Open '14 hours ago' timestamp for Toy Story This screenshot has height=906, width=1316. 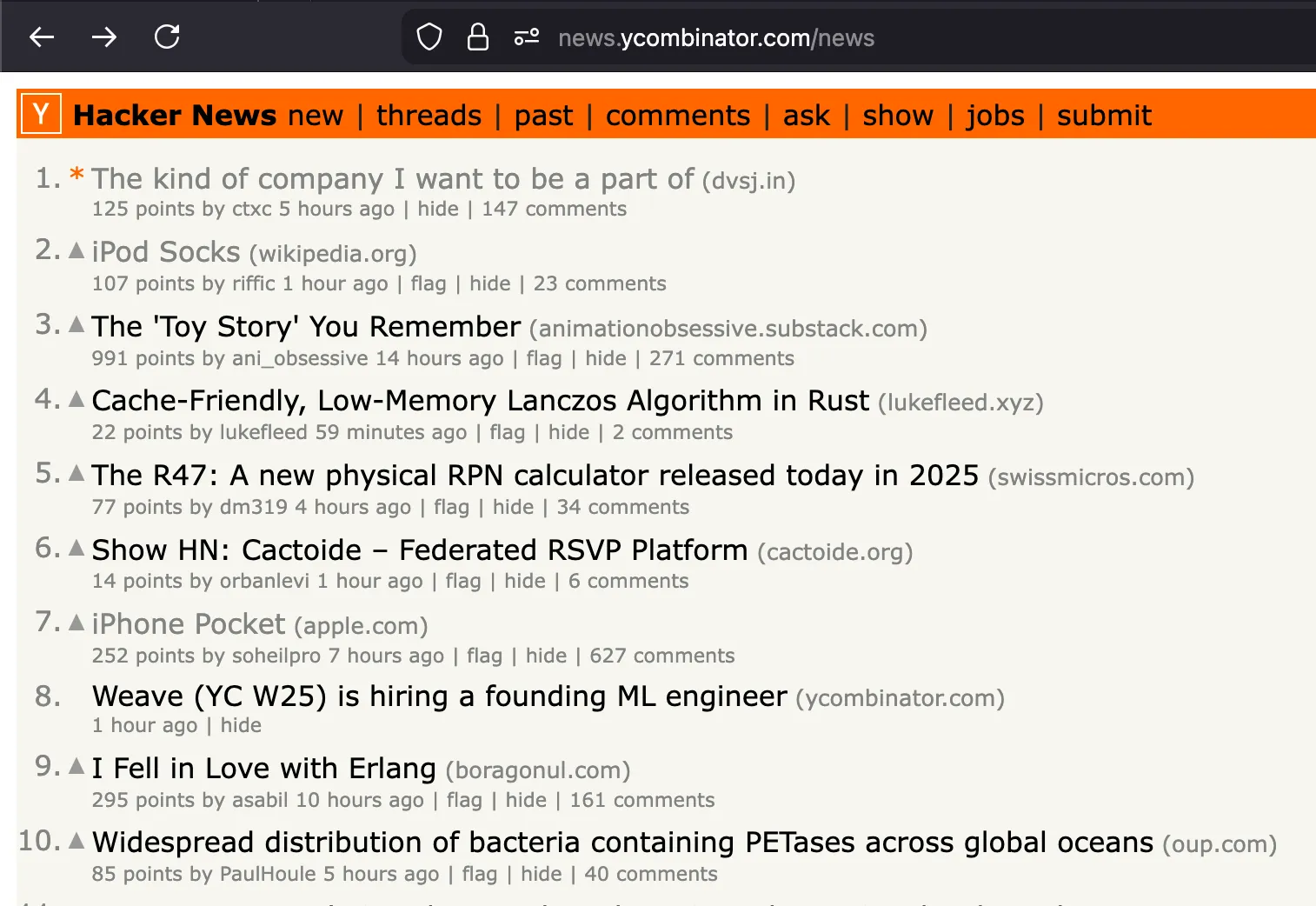click(440, 358)
